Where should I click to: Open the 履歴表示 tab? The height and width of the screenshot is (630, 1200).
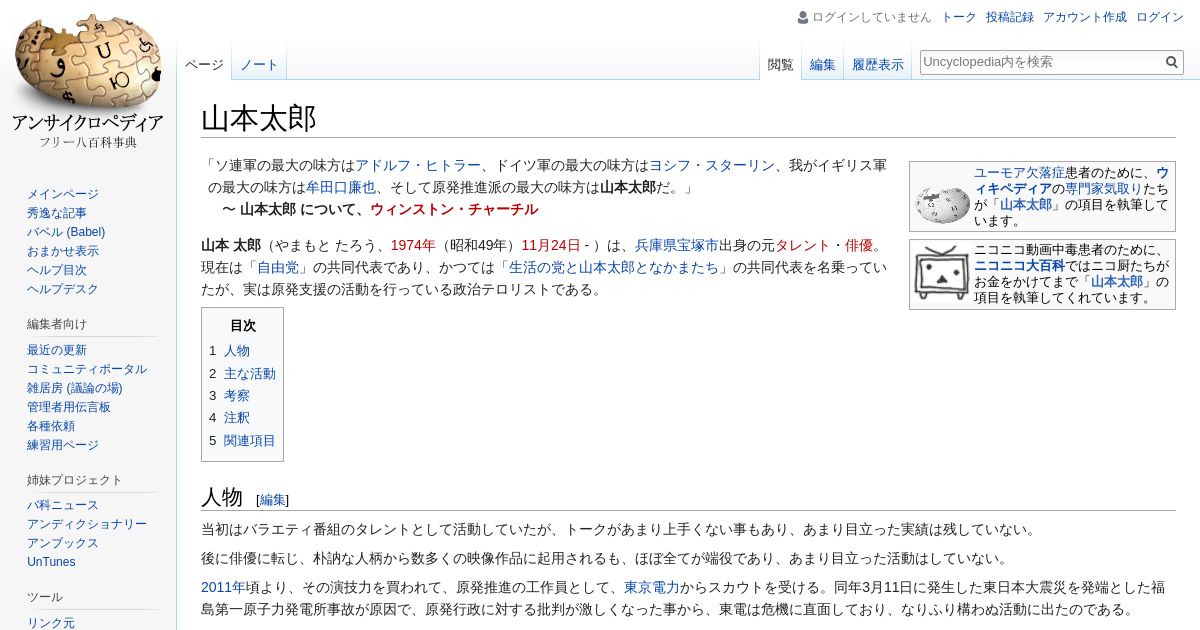click(877, 64)
